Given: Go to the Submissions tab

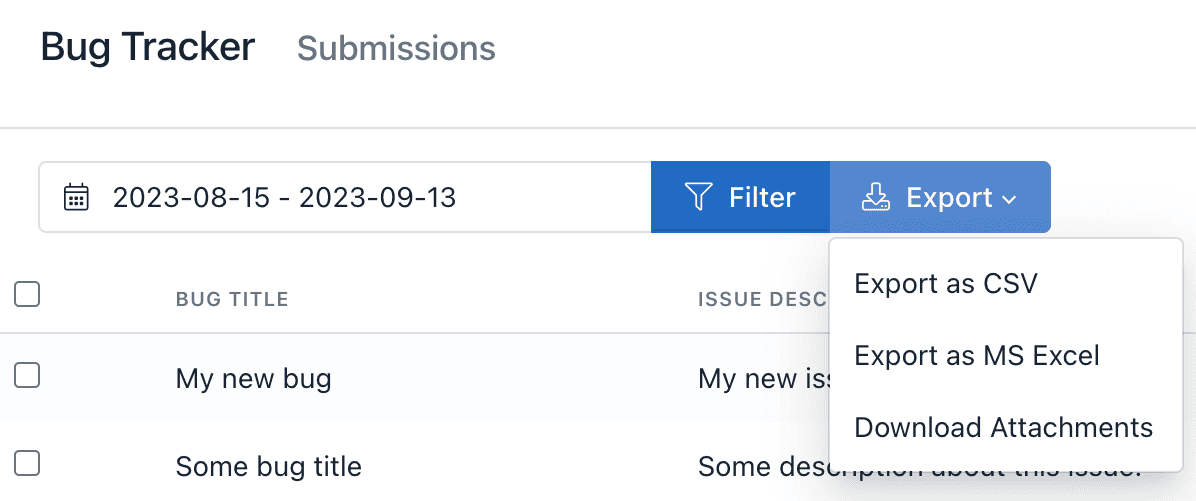Looking at the screenshot, I should (396, 48).
